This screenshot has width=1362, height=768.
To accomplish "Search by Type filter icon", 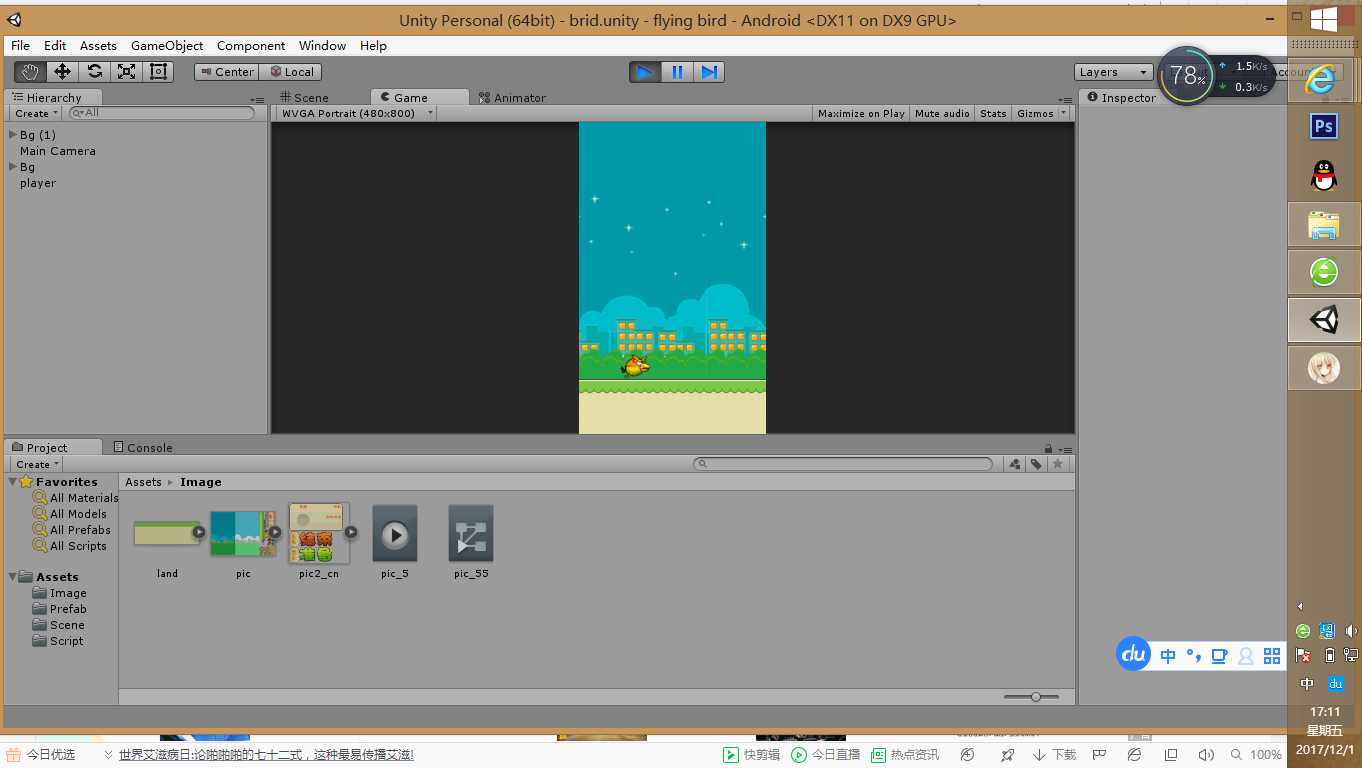I will [x=1015, y=464].
